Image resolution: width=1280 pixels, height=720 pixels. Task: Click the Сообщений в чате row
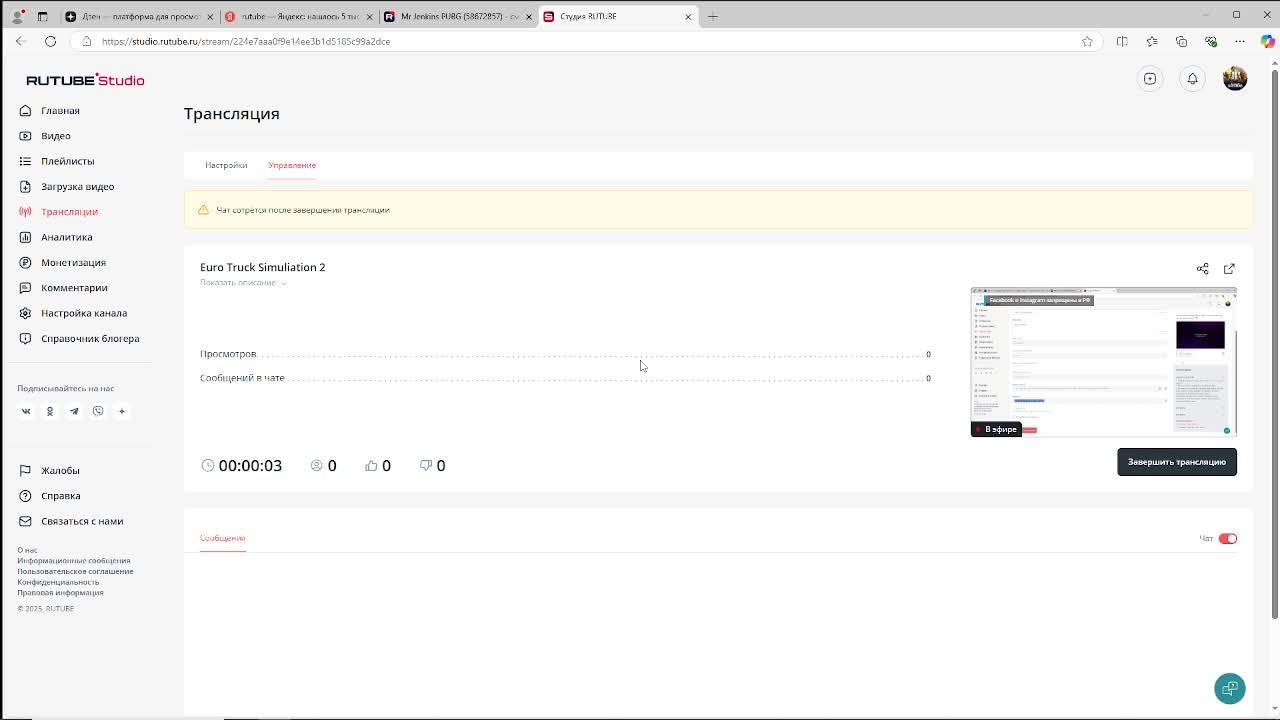[x=565, y=378]
